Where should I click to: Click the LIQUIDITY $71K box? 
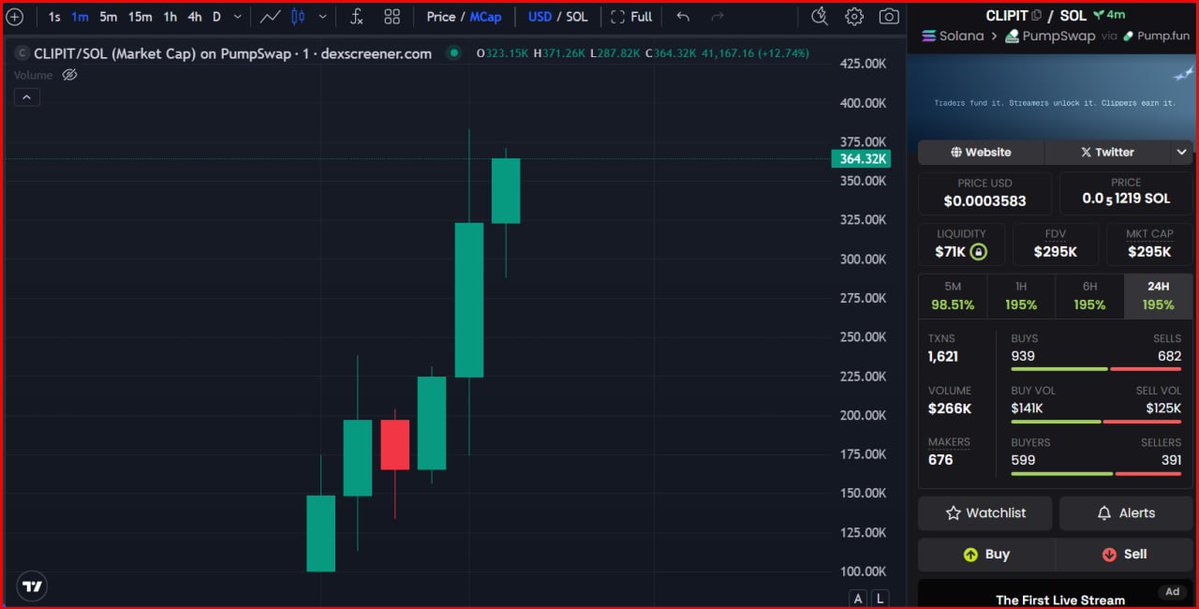tap(961, 244)
